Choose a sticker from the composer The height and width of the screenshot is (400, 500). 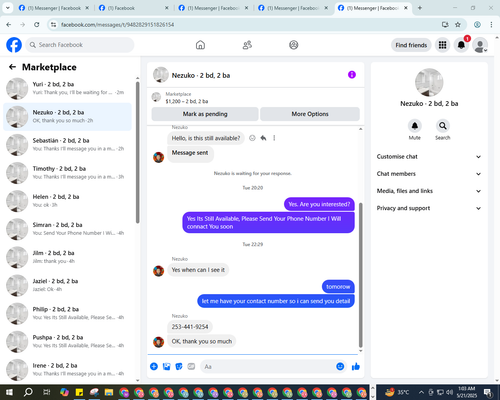pyautogui.click(x=179, y=367)
